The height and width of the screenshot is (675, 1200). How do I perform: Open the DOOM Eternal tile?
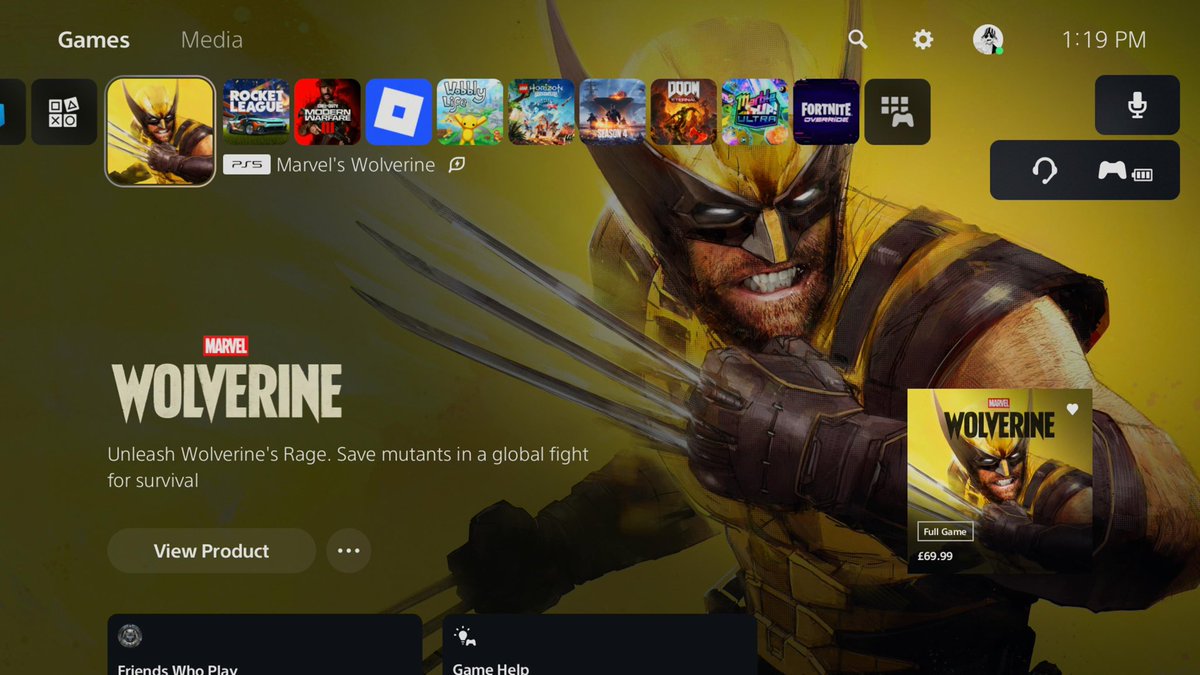pos(684,112)
